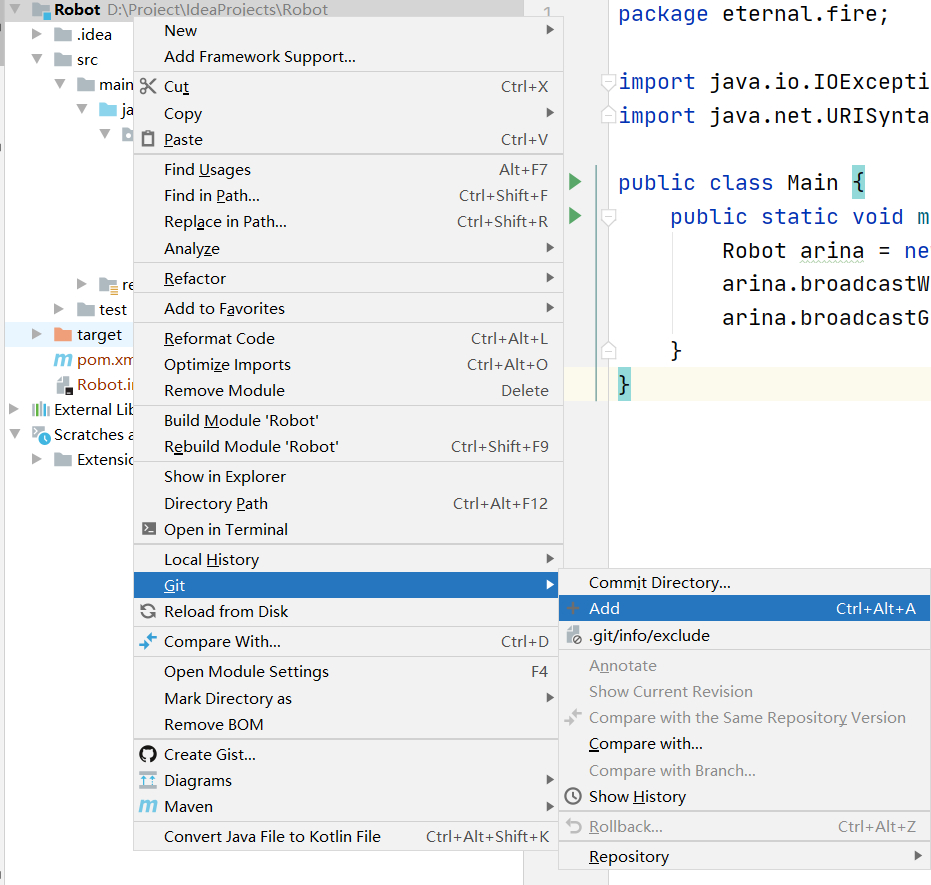Select Rebuild Module 'Robot'
The height and width of the screenshot is (885, 931).
(x=348, y=446)
